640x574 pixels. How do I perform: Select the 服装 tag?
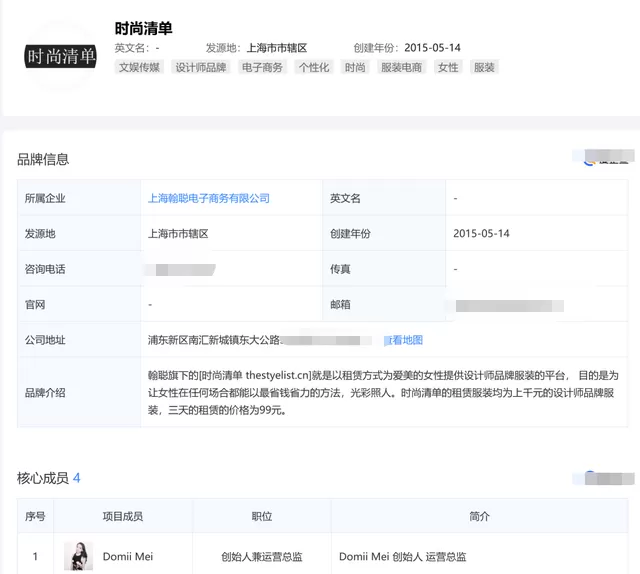pyautogui.click(x=484, y=67)
